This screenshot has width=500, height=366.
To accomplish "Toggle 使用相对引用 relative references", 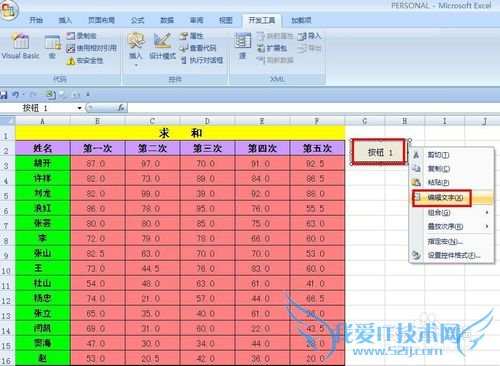I will 91,48.
